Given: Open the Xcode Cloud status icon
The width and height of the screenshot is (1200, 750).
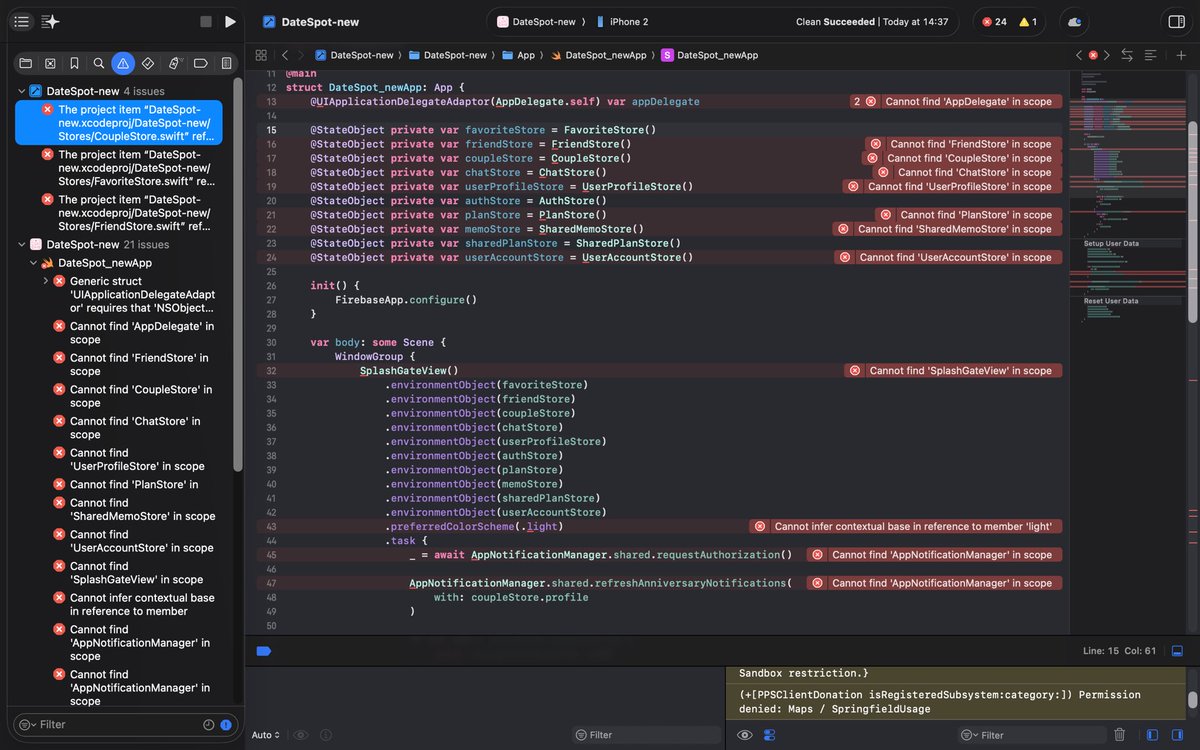Looking at the screenshot, I should [x=1074, y=22].
